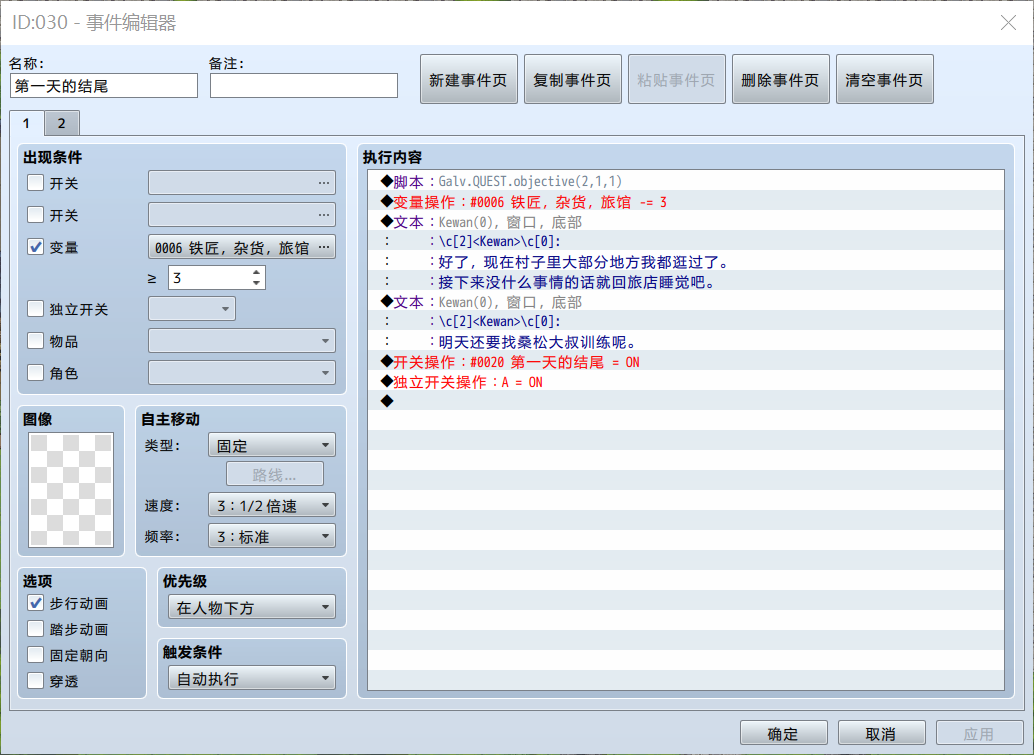Select the 脚本 Galv.QUEST.objective command line

[x=686, y=181]
